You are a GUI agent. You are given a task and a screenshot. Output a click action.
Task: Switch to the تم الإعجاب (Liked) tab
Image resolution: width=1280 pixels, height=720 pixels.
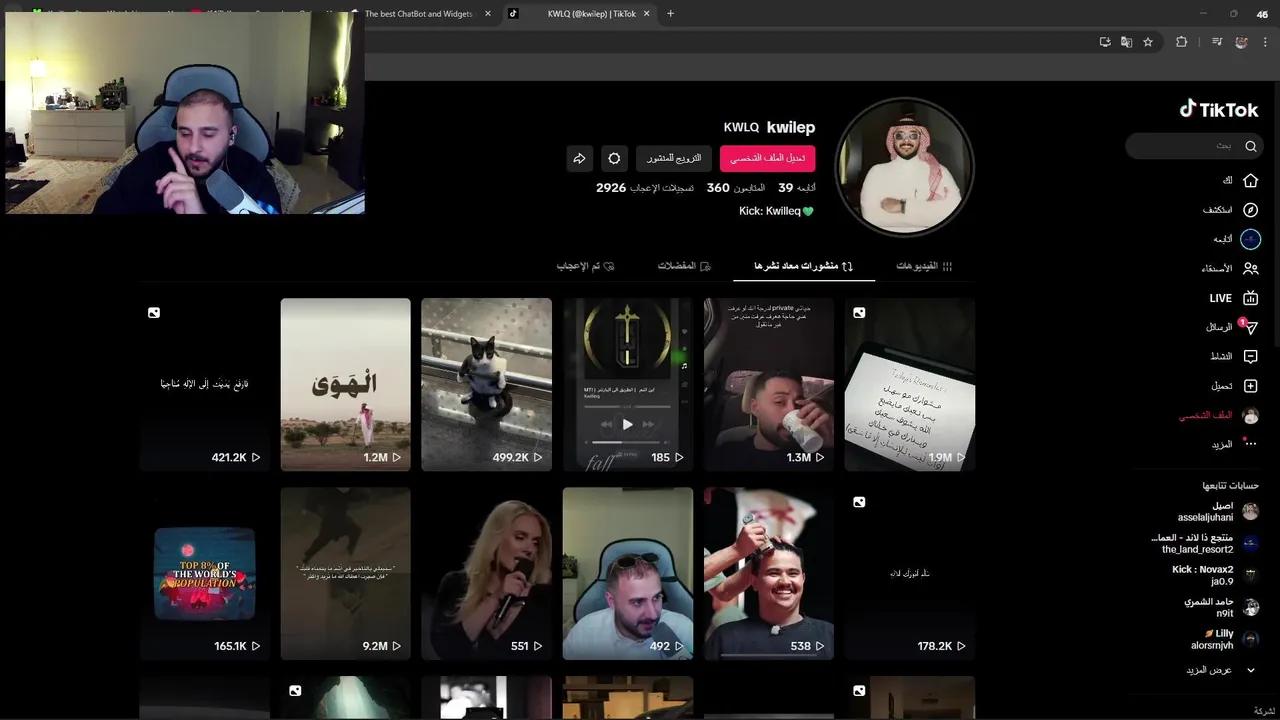585,266
